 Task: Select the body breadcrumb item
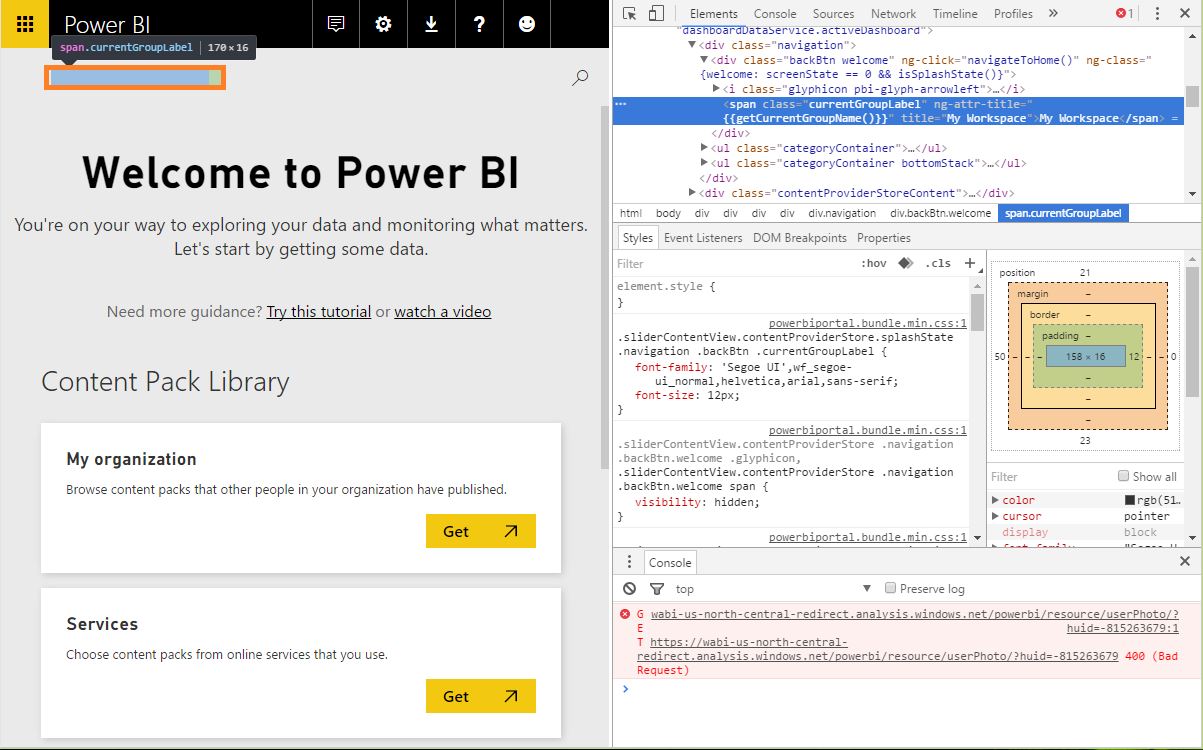(668, 213)
